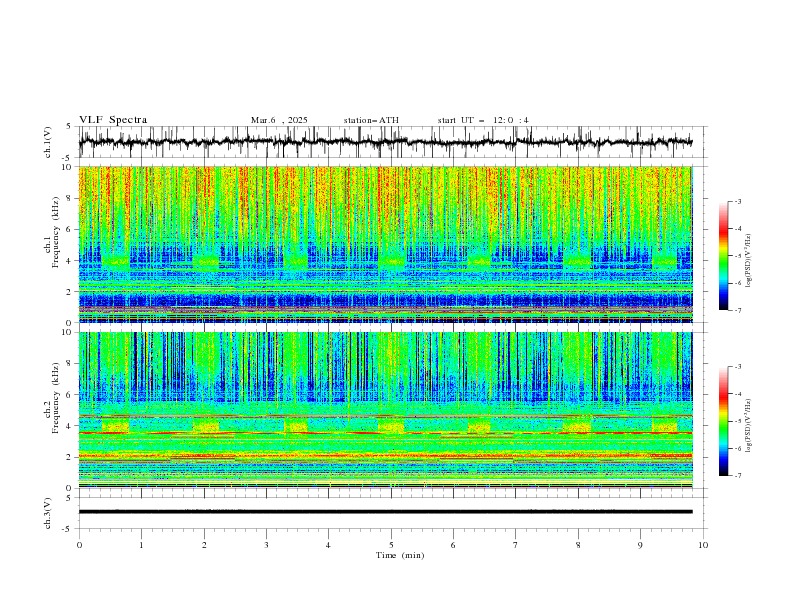This screenshot has height=612, width=792.
Task: Click the "-6" tick on ch.2 colorbar
Action: click(x=738, y=448)
